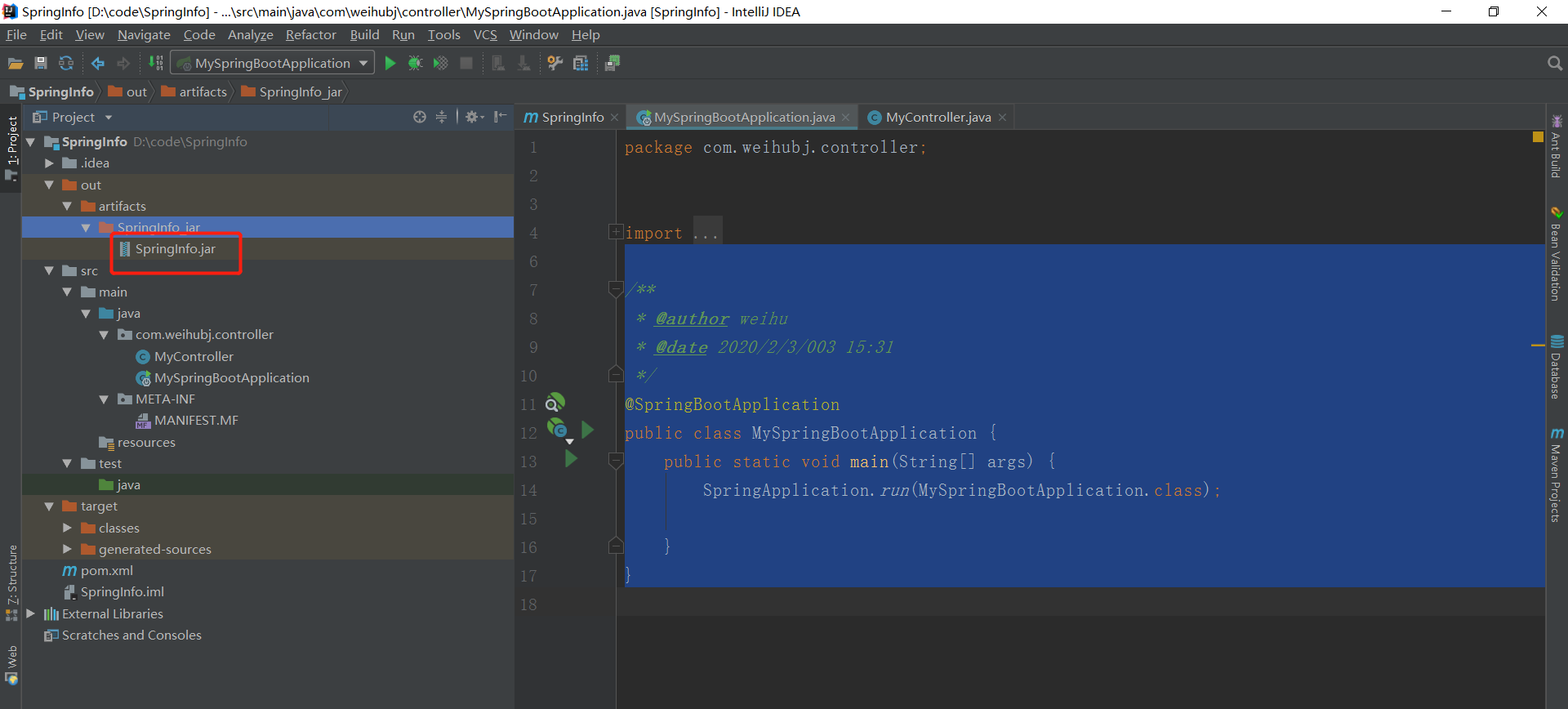Fold the Javadoc comment at line 7
The height and width of the screenshot is (709, 1568).
click(616, 288)
